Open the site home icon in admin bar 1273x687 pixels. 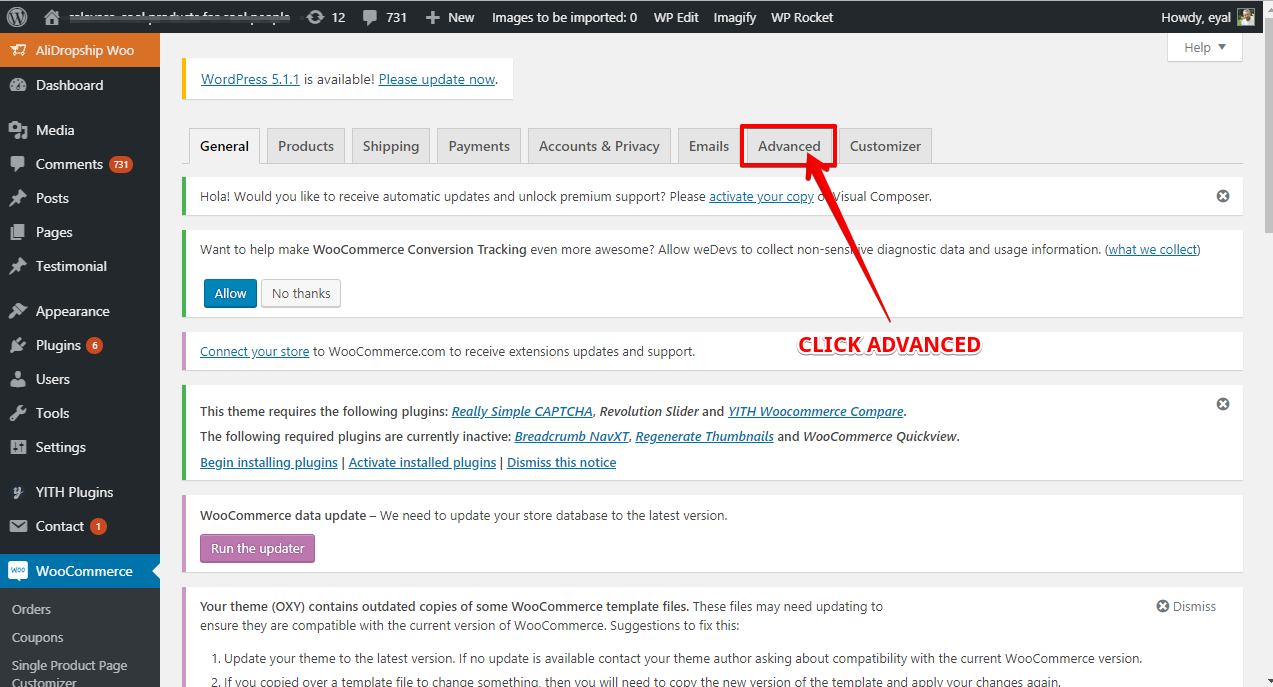click(52, 17)
